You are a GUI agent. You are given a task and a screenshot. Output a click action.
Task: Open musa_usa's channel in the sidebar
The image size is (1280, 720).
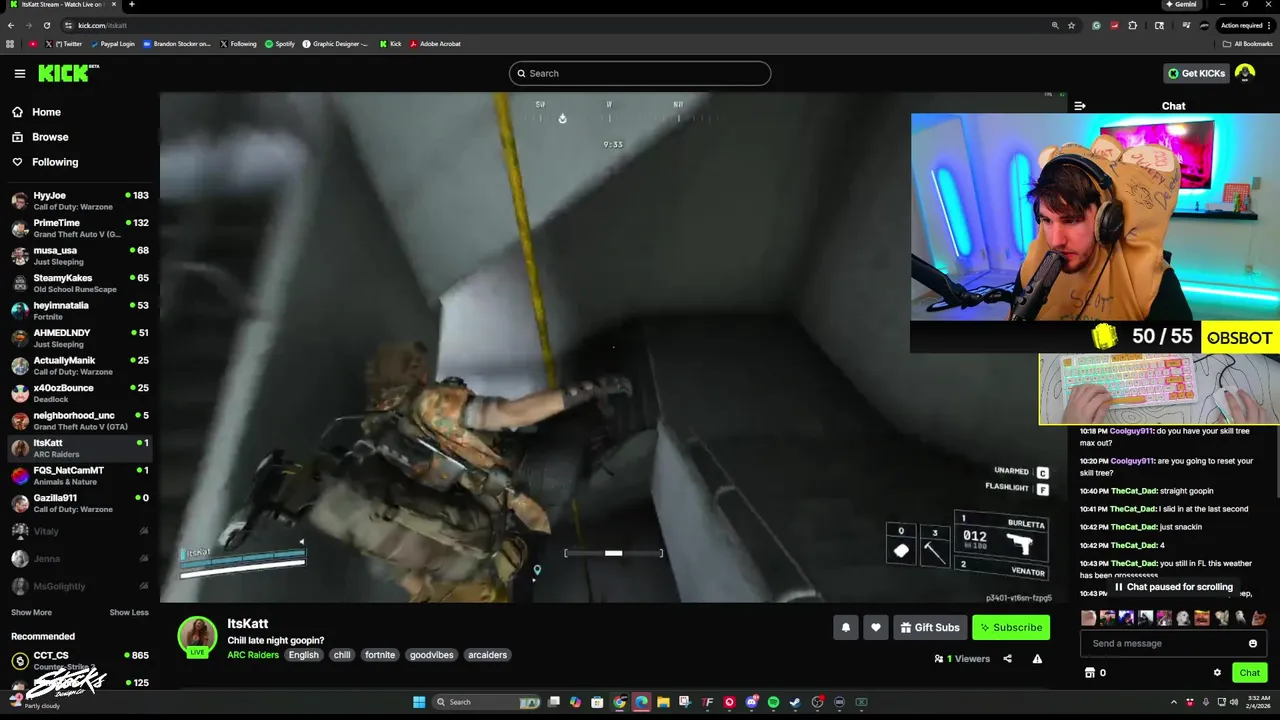click(x=80, y=256)
